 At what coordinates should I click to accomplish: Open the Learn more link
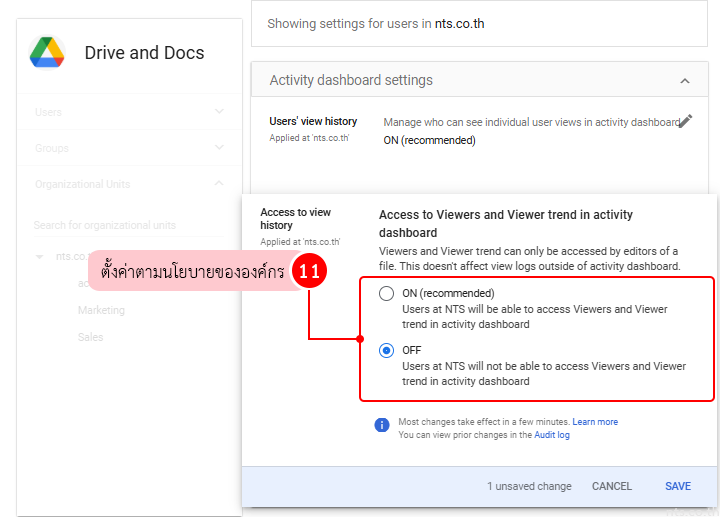(595, 422)
